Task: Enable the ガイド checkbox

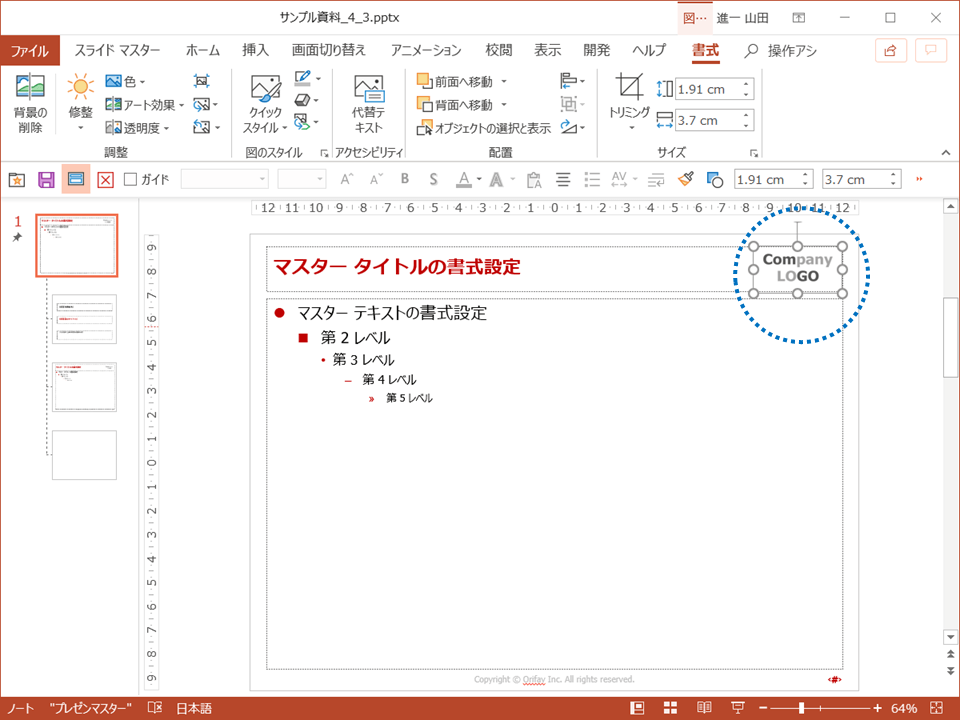Action: (130, 179)
